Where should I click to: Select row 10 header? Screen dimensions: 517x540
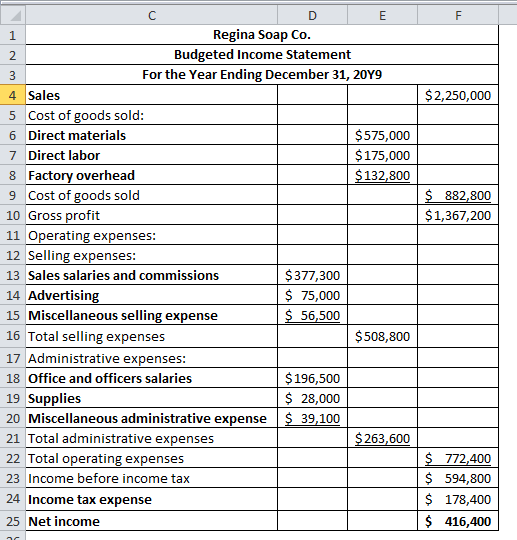click(13, 215)
